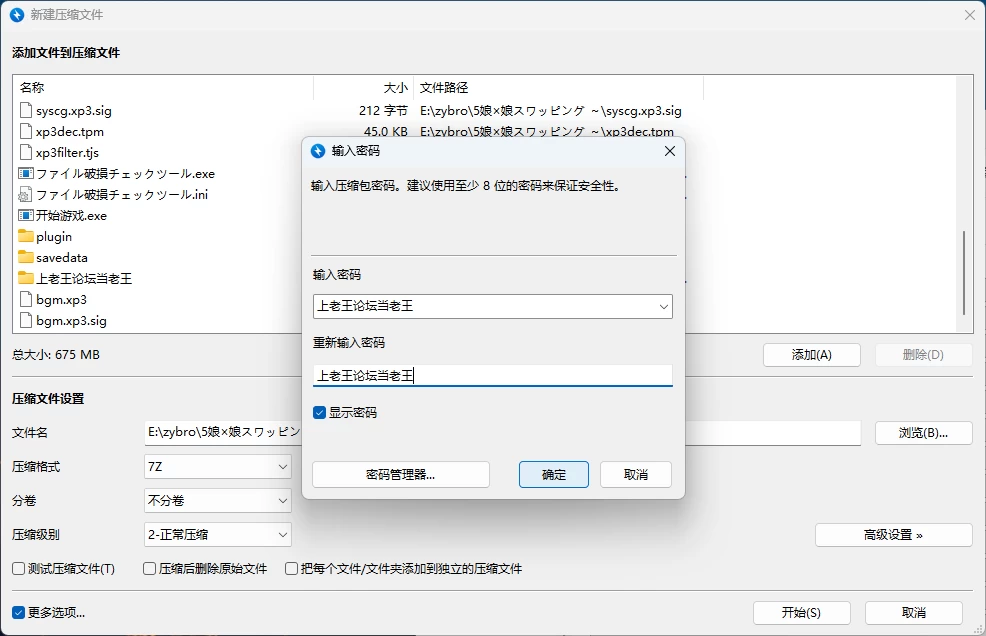Click the 开始游戏.exe application icon
The image size is (986, 636).
(26, 215)
